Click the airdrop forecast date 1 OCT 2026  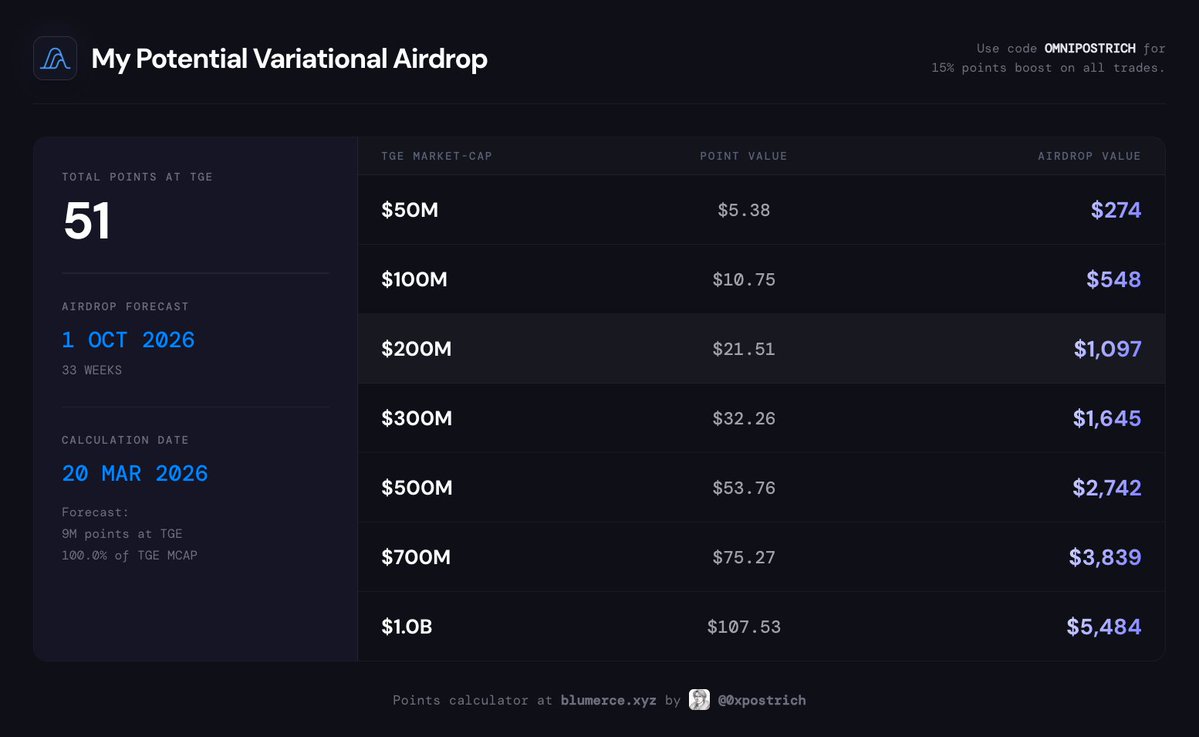click(128, 339)
